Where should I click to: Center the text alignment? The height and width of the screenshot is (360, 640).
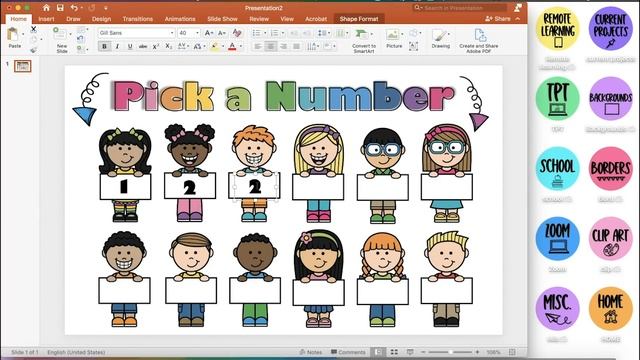coord(270,47)
